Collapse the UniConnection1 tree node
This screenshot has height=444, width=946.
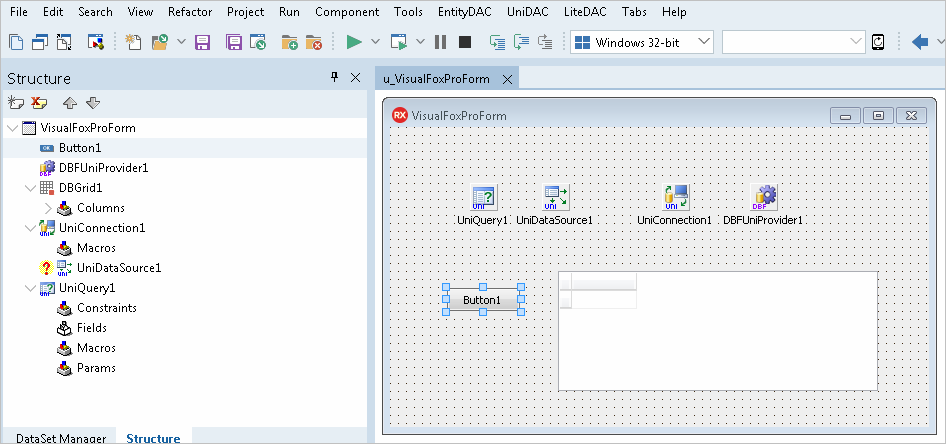pyautogui.click(x=30, y=228)
